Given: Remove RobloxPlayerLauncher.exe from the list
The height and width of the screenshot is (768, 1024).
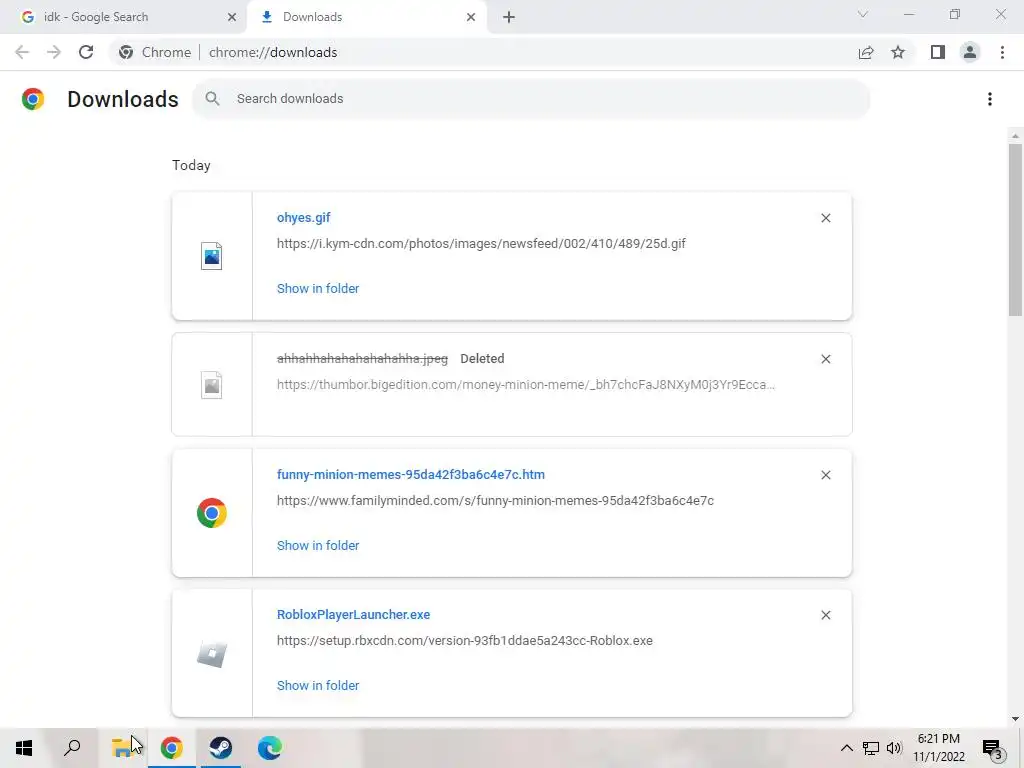Looking at the screenshot, I should point(825,615).
